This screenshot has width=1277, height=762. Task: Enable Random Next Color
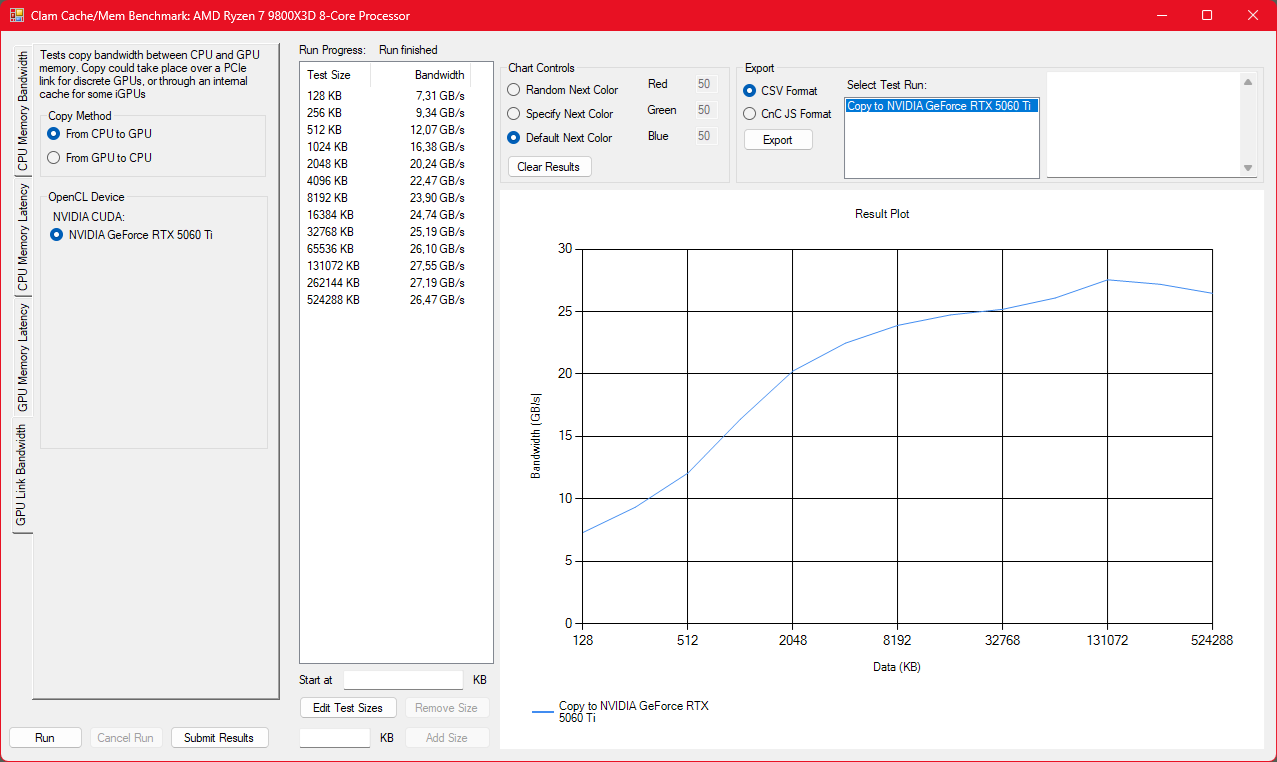563,90
